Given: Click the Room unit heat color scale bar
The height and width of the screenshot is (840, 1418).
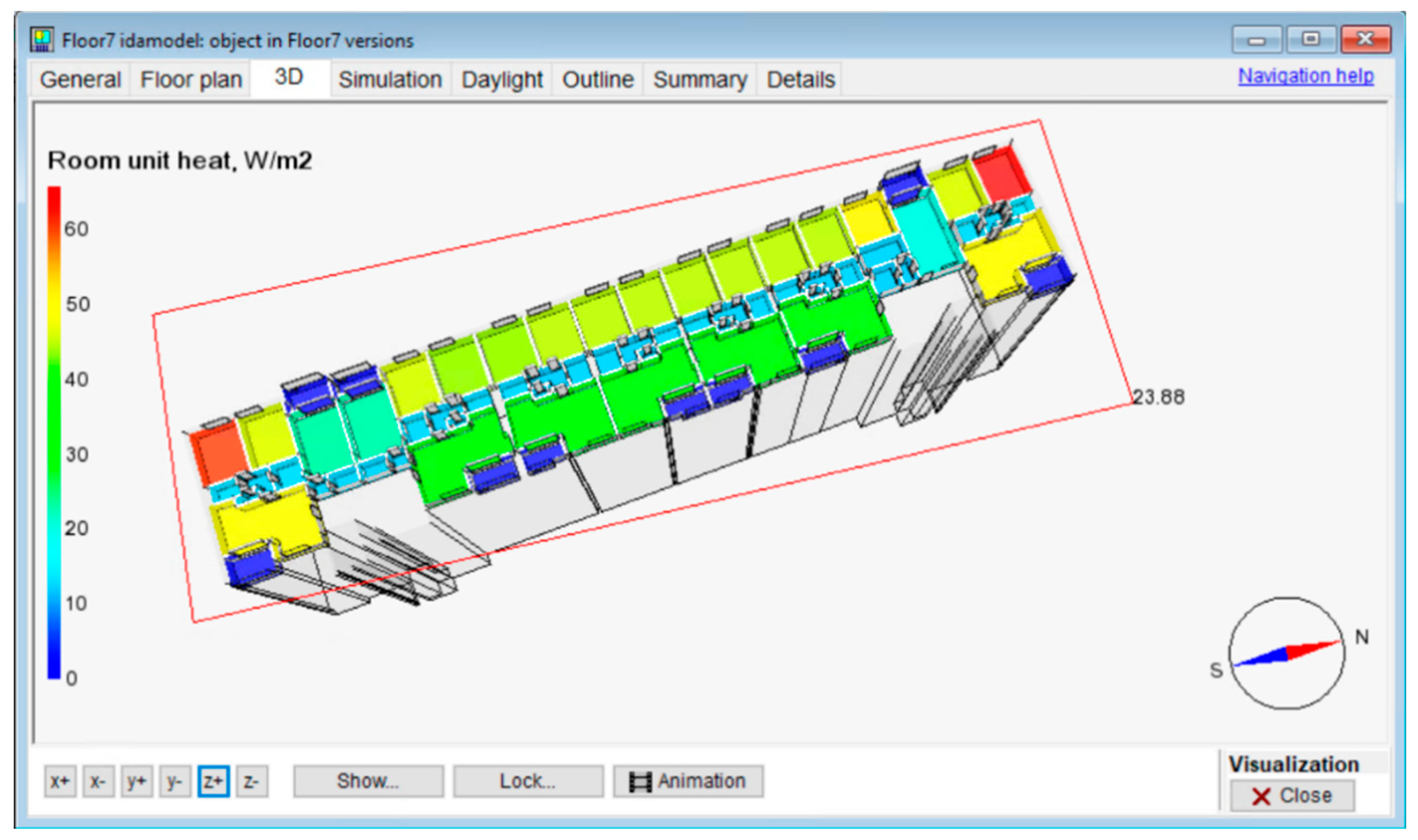Looking at the screenshot, I should point(54,433).
